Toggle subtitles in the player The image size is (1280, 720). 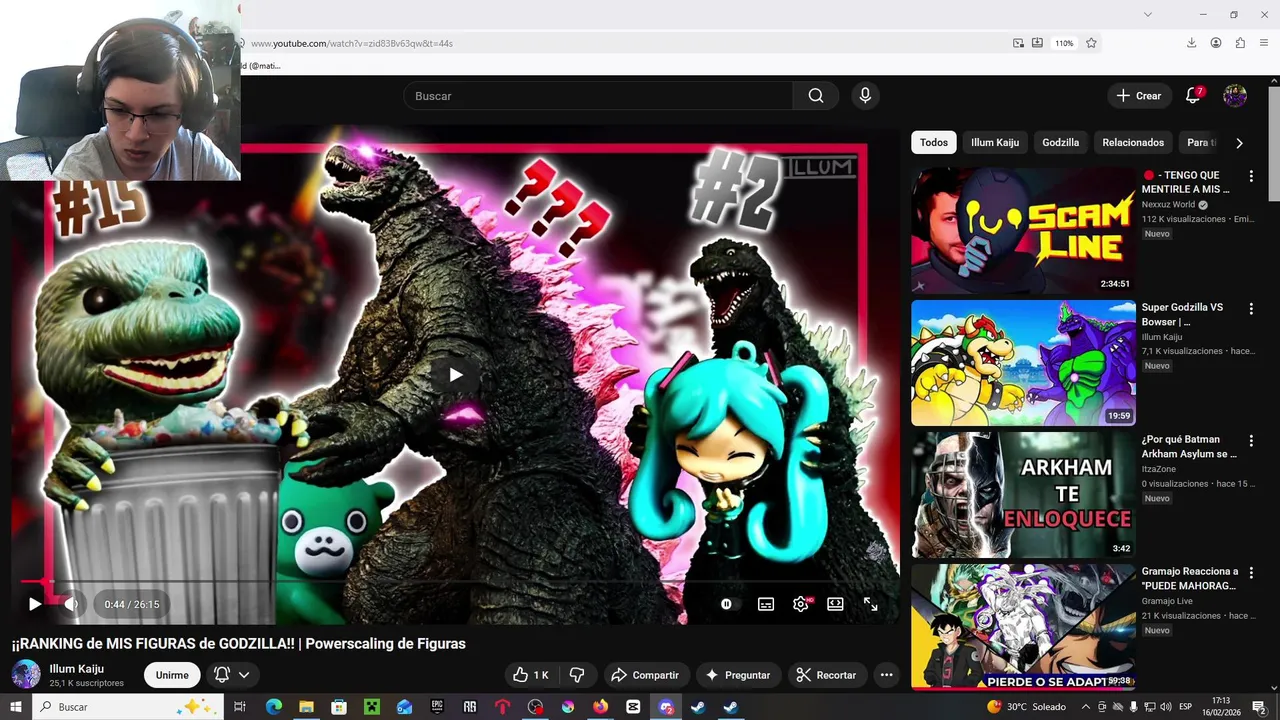point(766,604)
